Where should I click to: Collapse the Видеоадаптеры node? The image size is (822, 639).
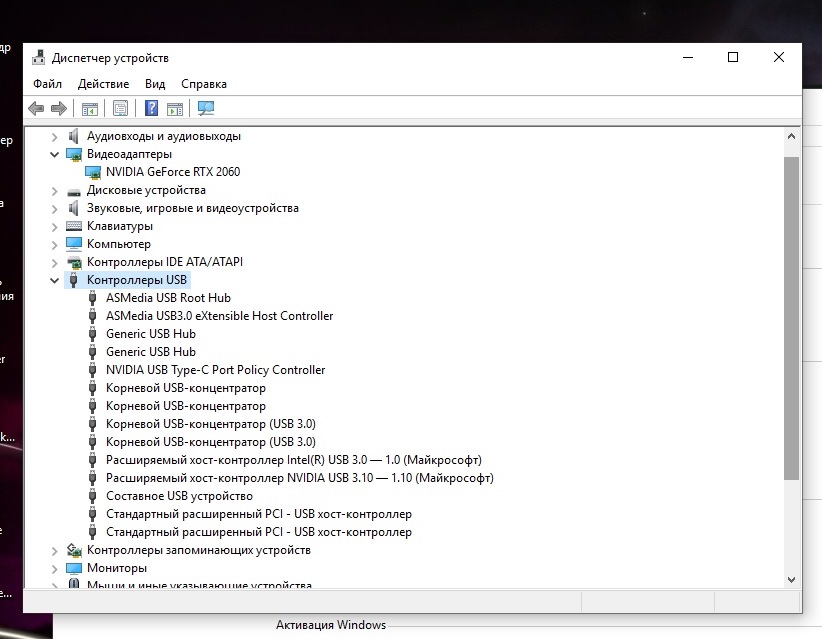pos(55,154)
